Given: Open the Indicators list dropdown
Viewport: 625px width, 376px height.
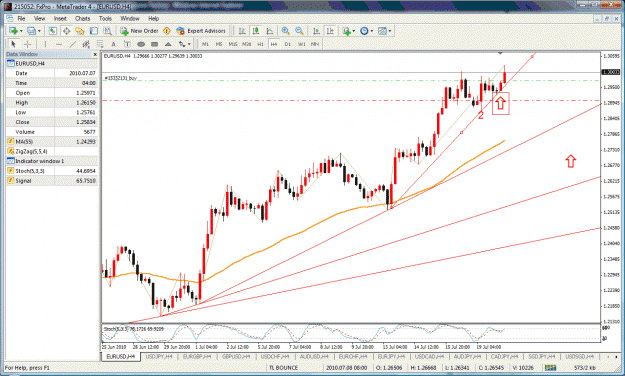Looking at the screenshot, I should click(x=348, y=31).
